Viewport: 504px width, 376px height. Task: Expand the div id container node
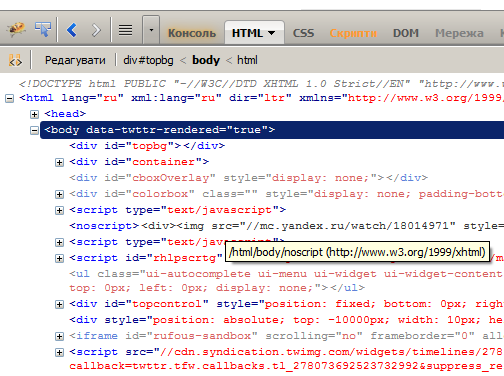[x=59, y=162]
